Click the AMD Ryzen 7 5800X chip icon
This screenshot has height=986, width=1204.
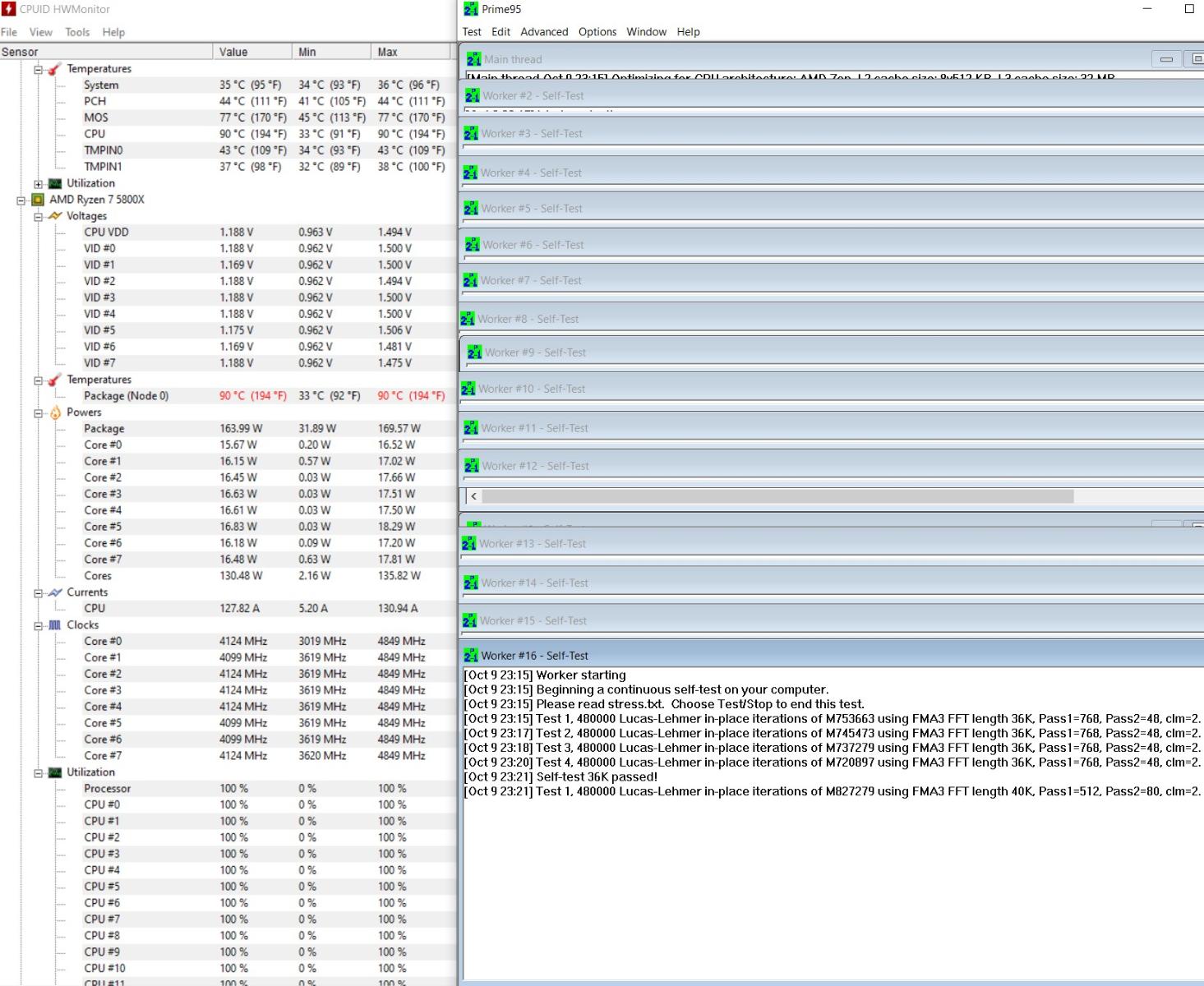pyautogui.click(x=38, y=200)
